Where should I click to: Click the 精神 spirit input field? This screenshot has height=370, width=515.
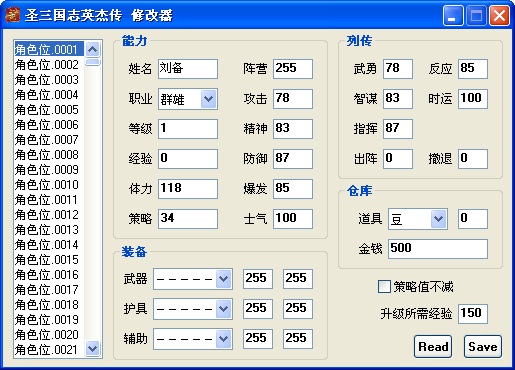click(x=293, y=129)
